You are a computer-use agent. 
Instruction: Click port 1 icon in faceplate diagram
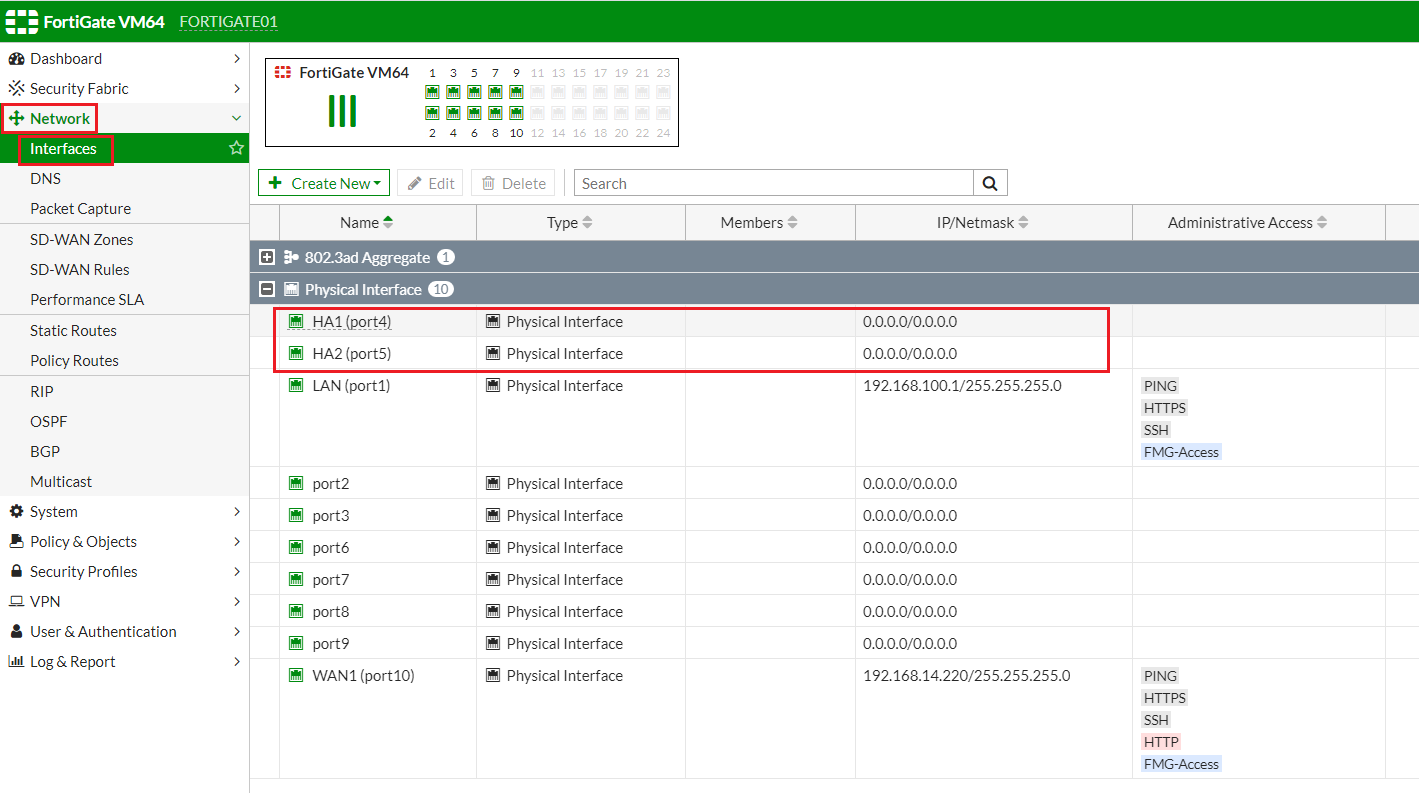432,92
